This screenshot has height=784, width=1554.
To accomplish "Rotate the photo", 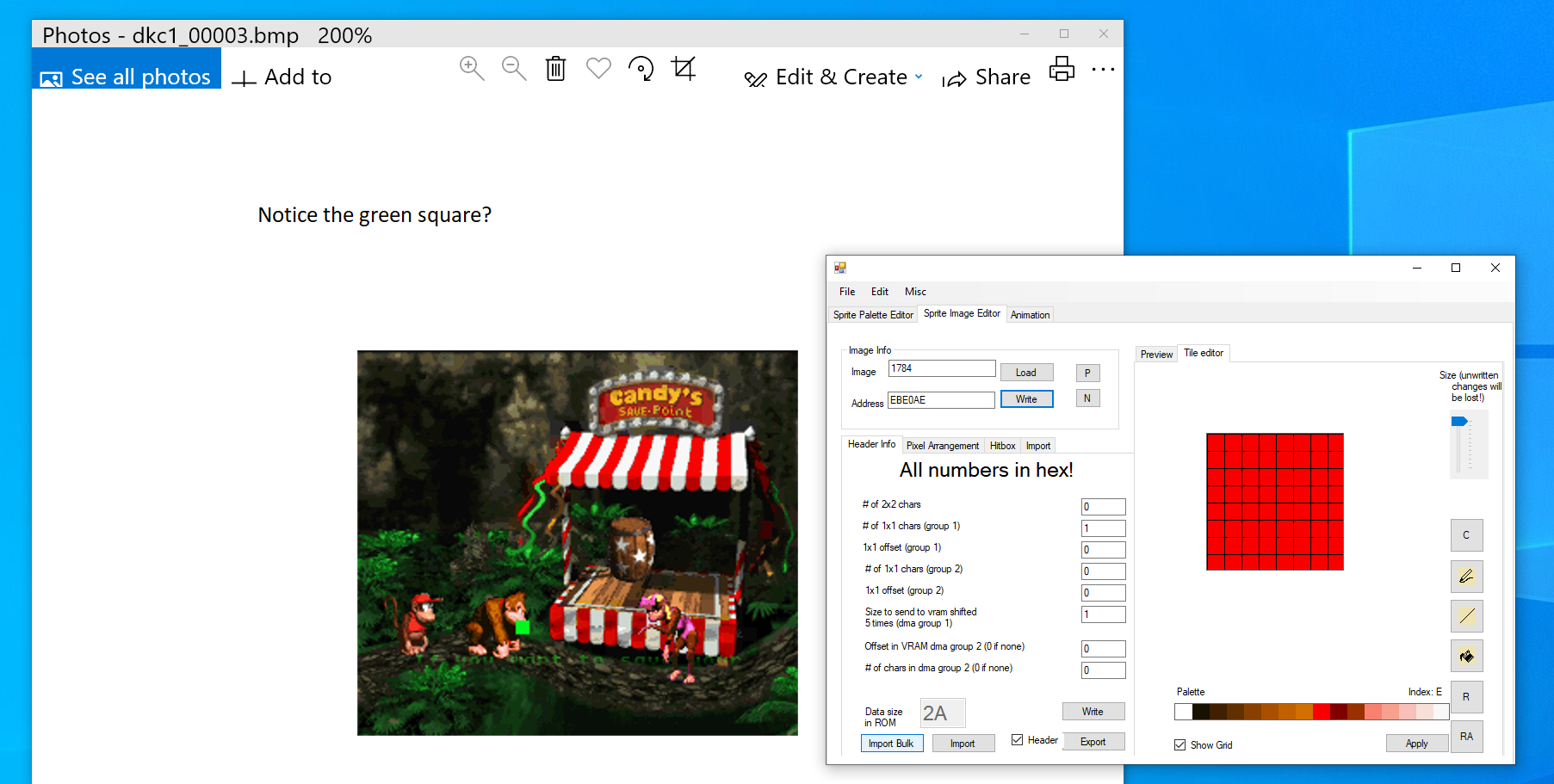I will click(x=641, y=69).
